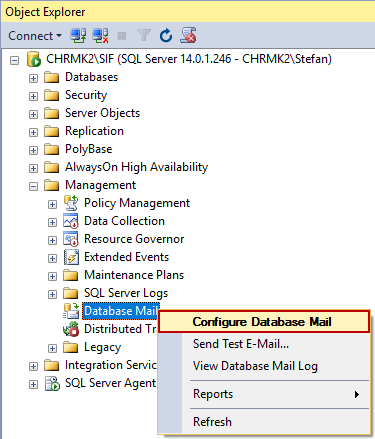Click the Activity script icon with red X

(188, 35)
